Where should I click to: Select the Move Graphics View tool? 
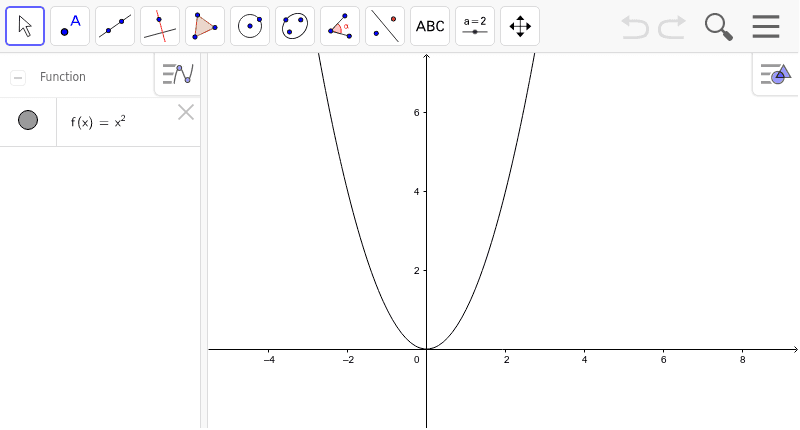click(x=520, y=26)
